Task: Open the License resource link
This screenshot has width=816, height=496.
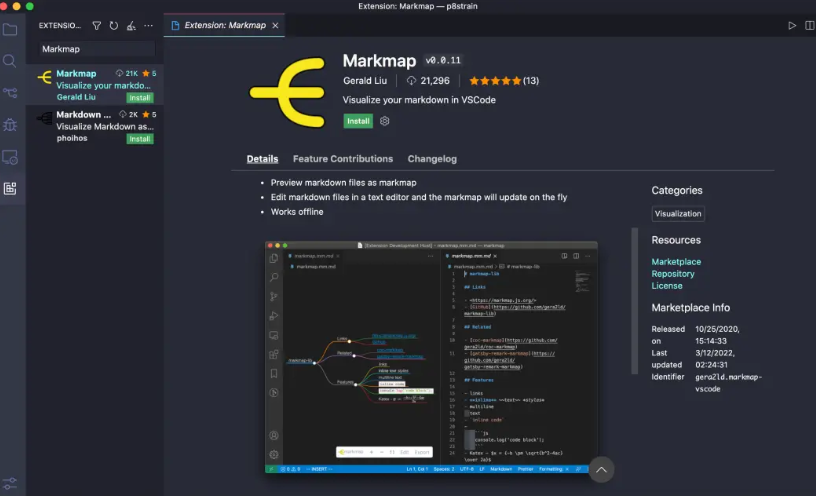Action: (667, 286)
